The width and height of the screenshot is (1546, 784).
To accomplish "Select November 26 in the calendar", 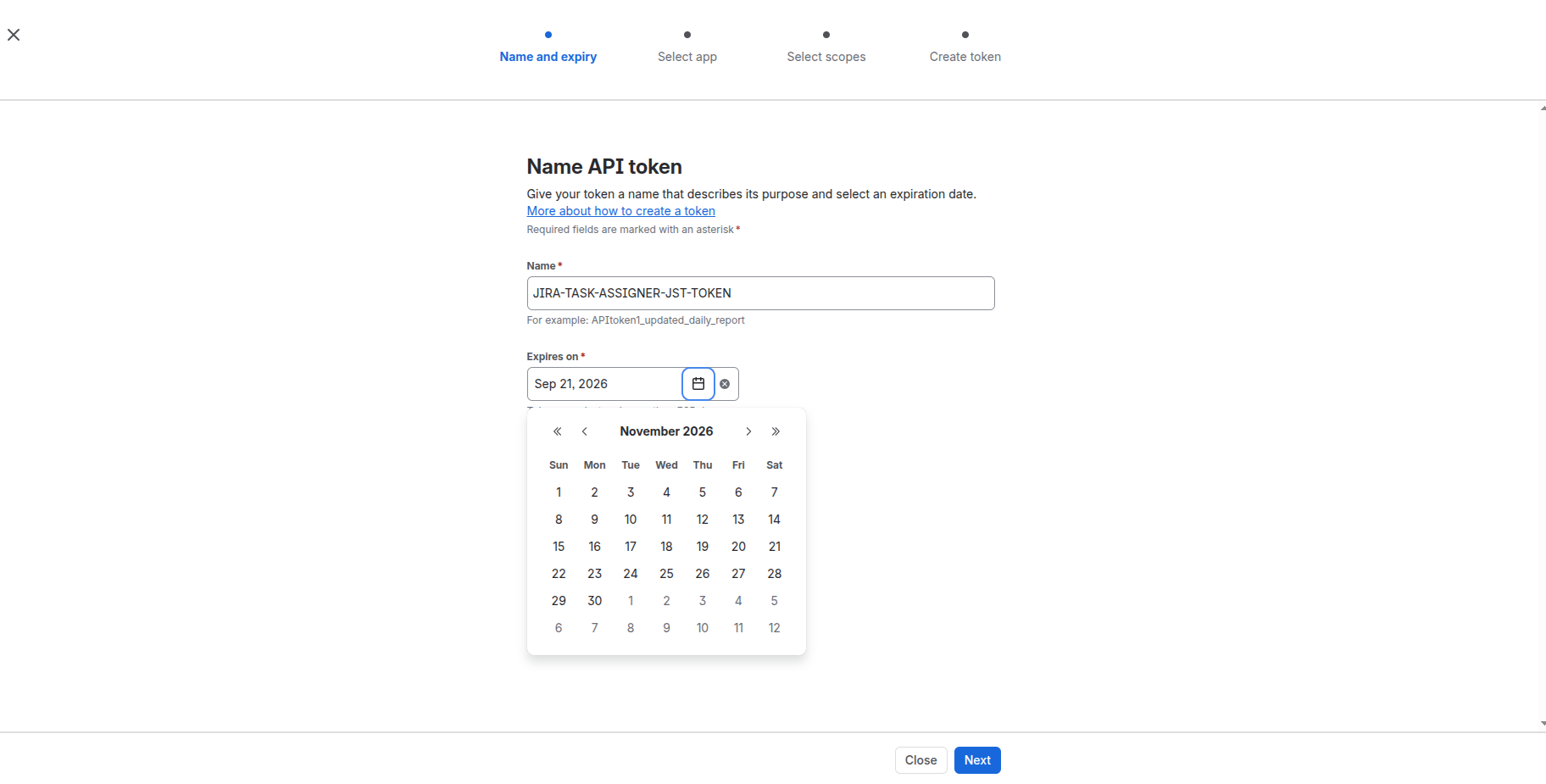I will pos(703,574).
